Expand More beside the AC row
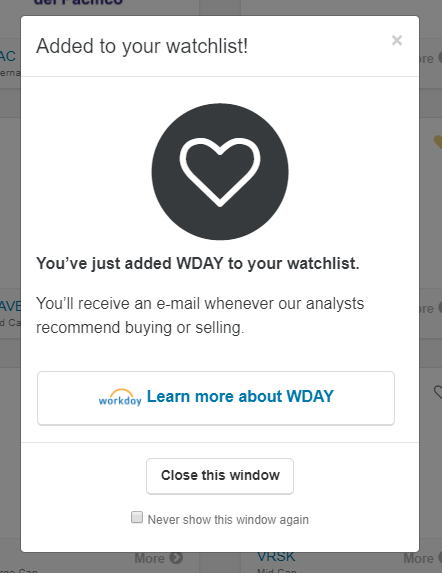Image resolution: width=442 pixels, height=573 pixels. point(427,58)
